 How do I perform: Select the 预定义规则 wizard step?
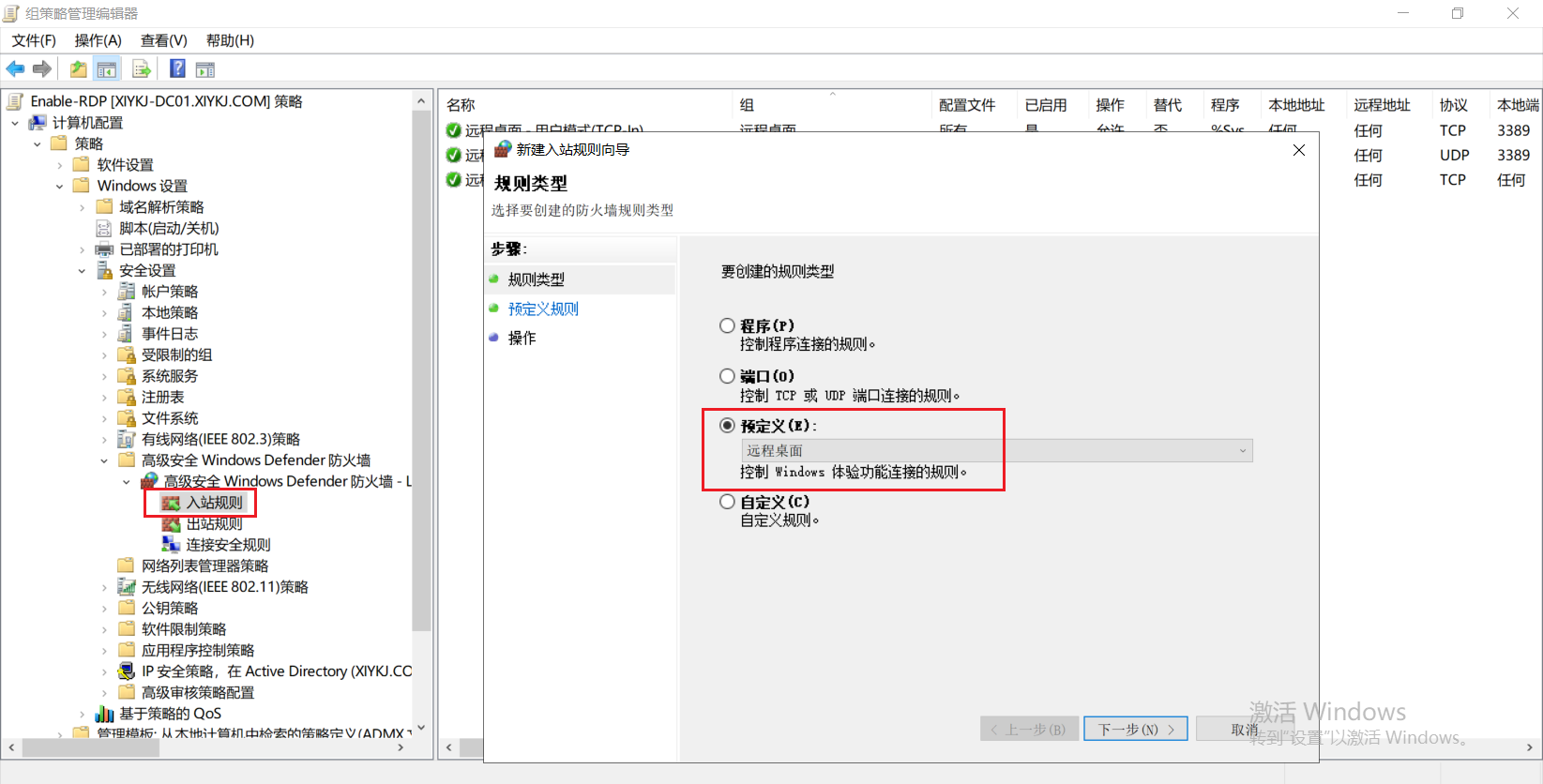pos(543,309)
